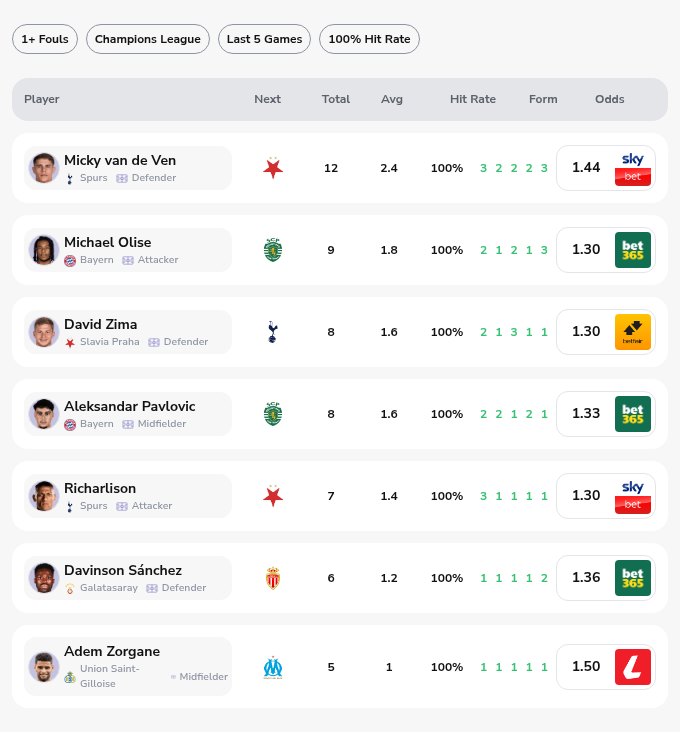Click LiveScore Bet logo for Adem Zorgane

(633, 667)
